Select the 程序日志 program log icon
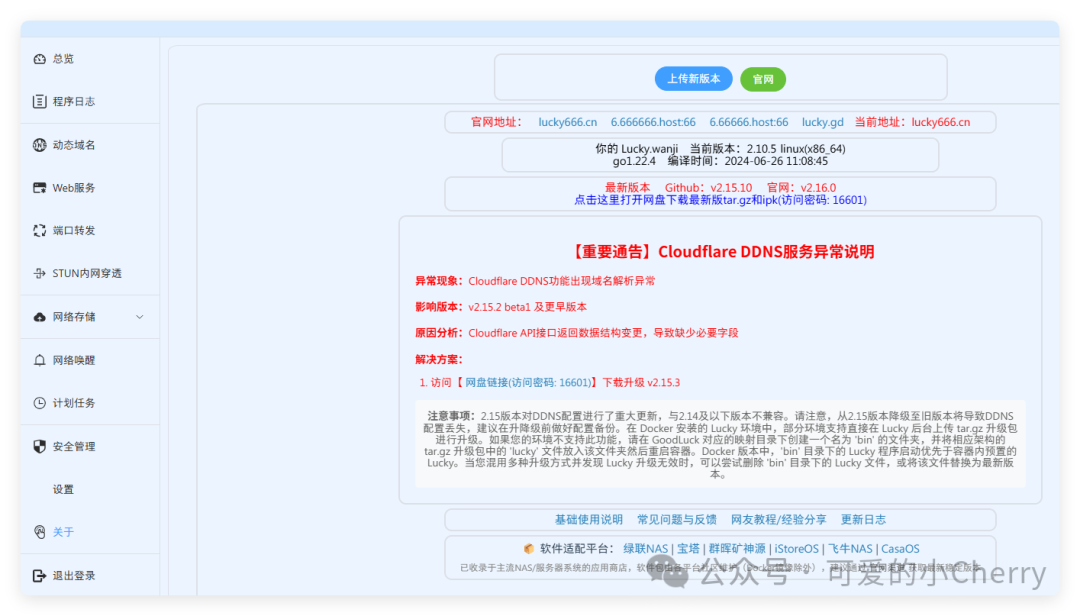The height and width of the screenshot is (616, 1080). coord(38,101)
